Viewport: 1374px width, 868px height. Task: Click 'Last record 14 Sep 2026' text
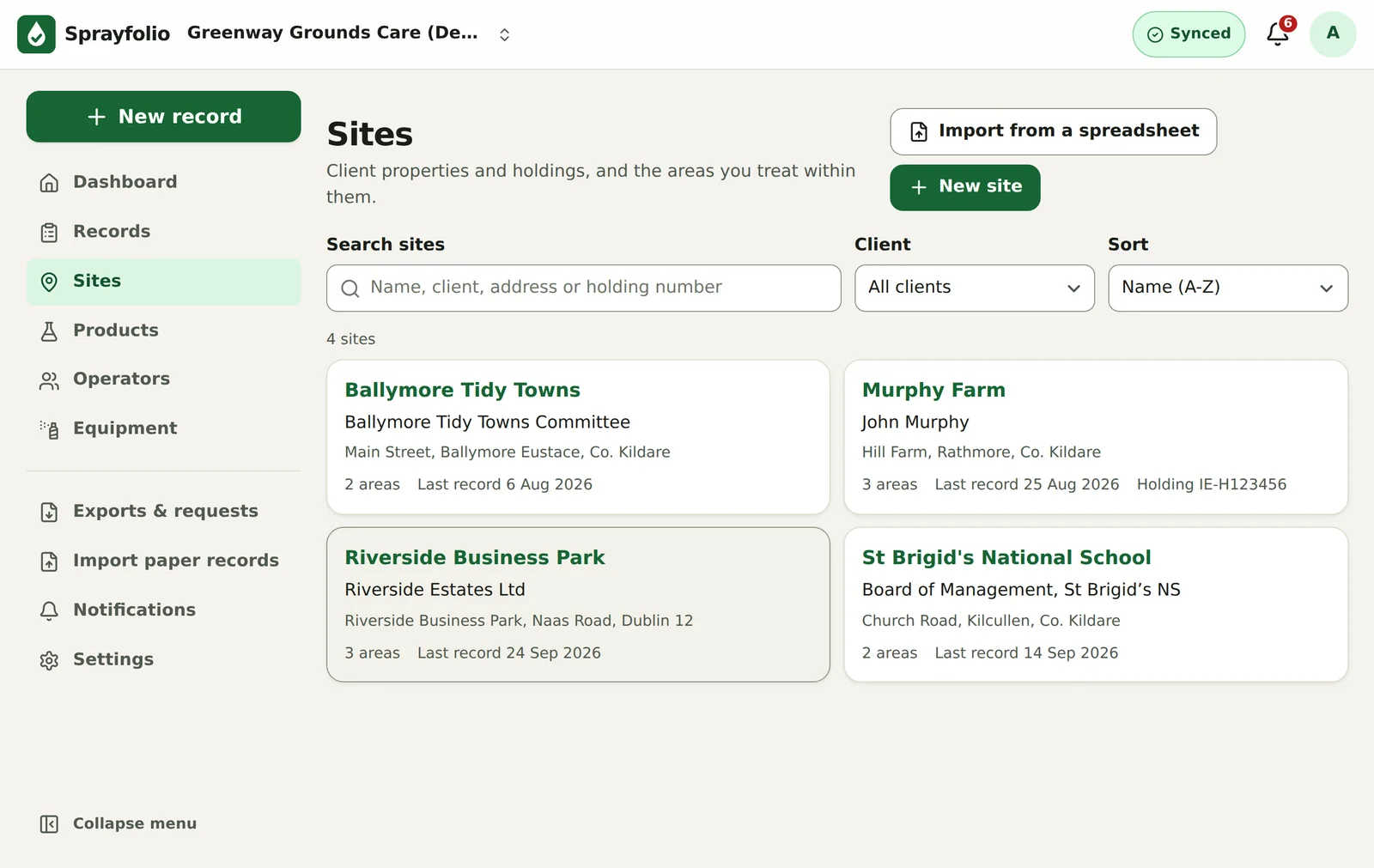(x=1026, y=653)
